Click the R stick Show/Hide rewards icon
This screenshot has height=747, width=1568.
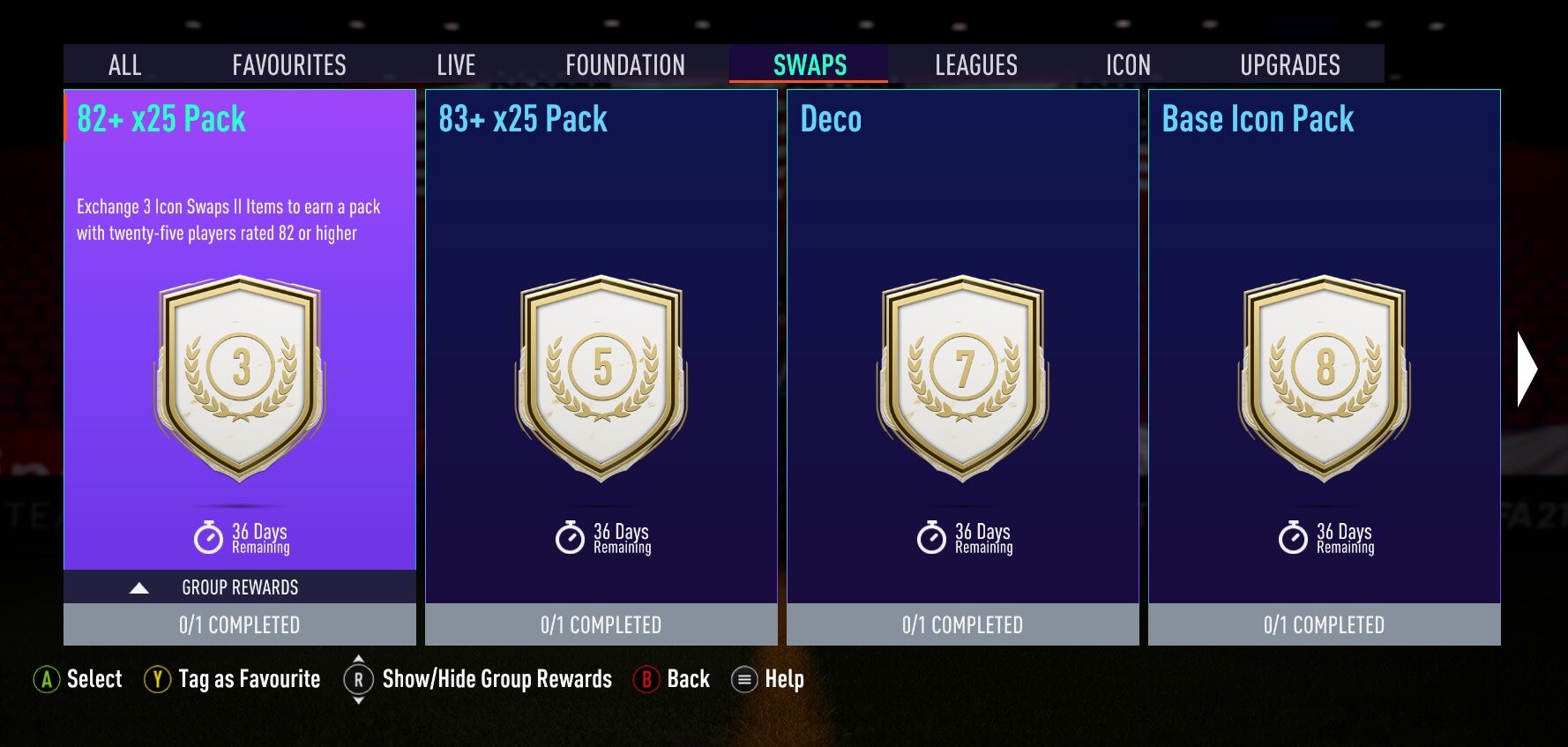[358, 679]
